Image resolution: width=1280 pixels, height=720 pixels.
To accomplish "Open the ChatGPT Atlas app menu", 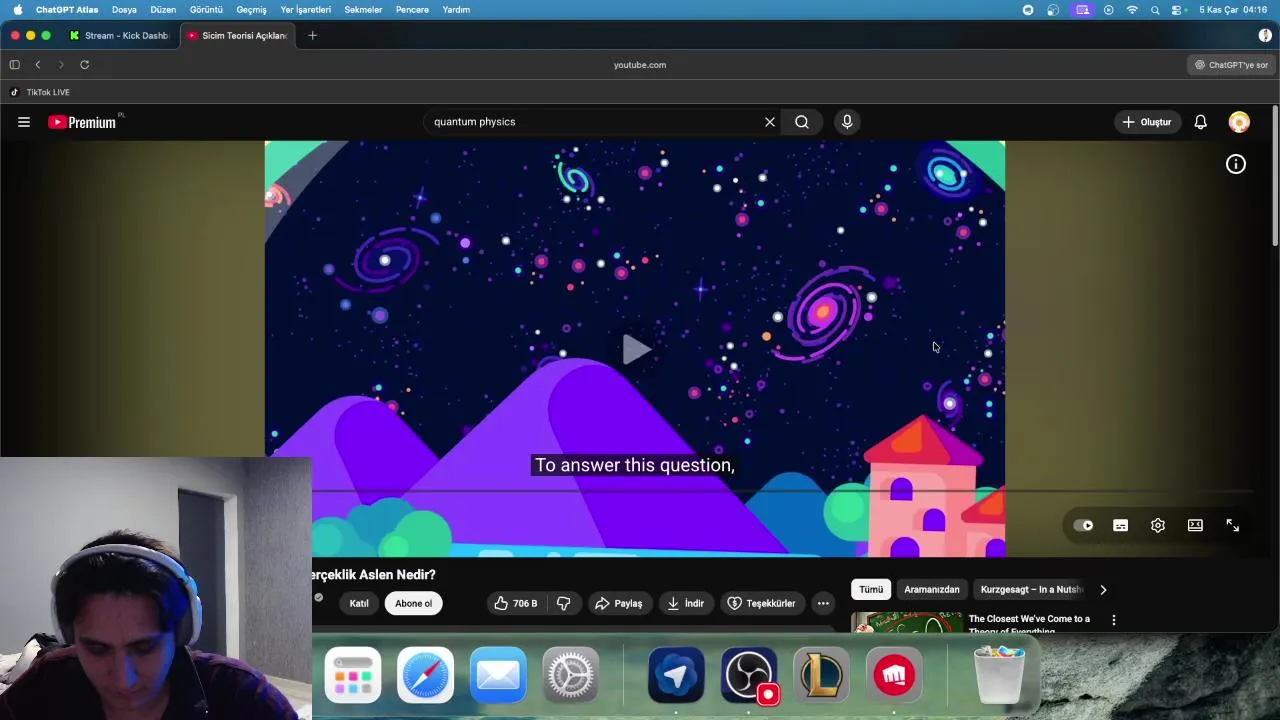I will coord(67,9).
